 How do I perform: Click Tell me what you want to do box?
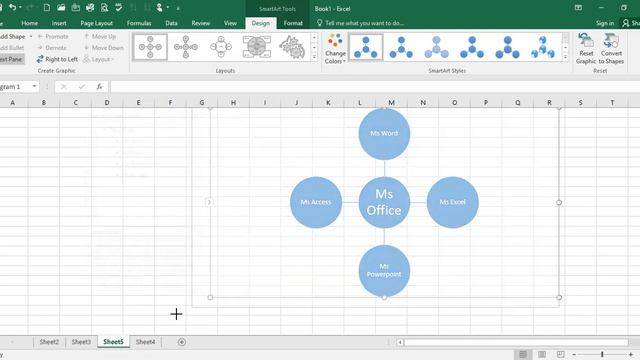361,23
